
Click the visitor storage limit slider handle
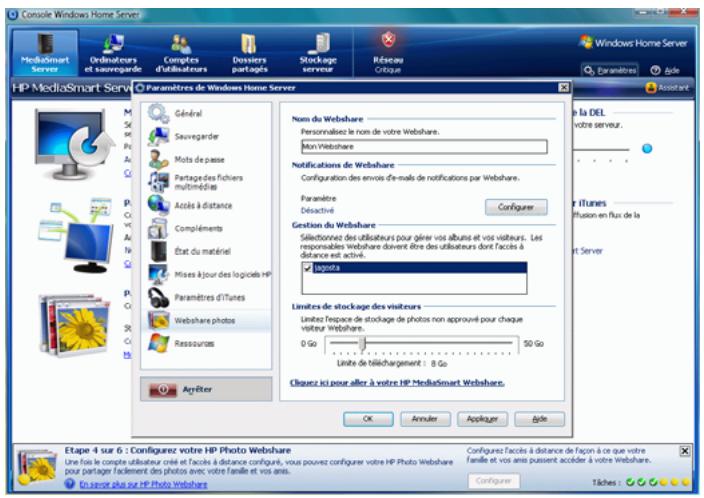(x=362, y=344)
